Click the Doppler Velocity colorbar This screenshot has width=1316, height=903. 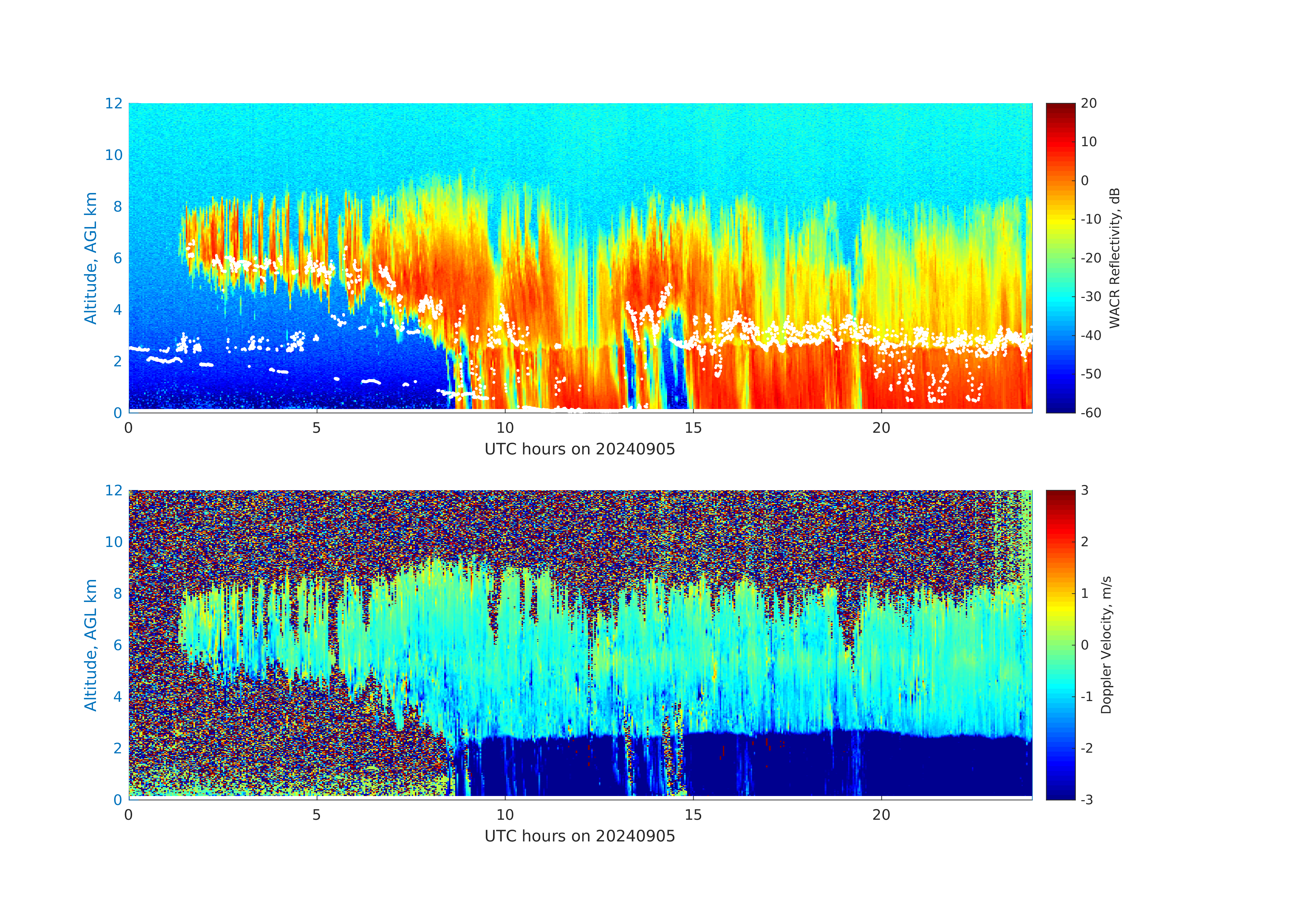click(x=1060, y=644)
